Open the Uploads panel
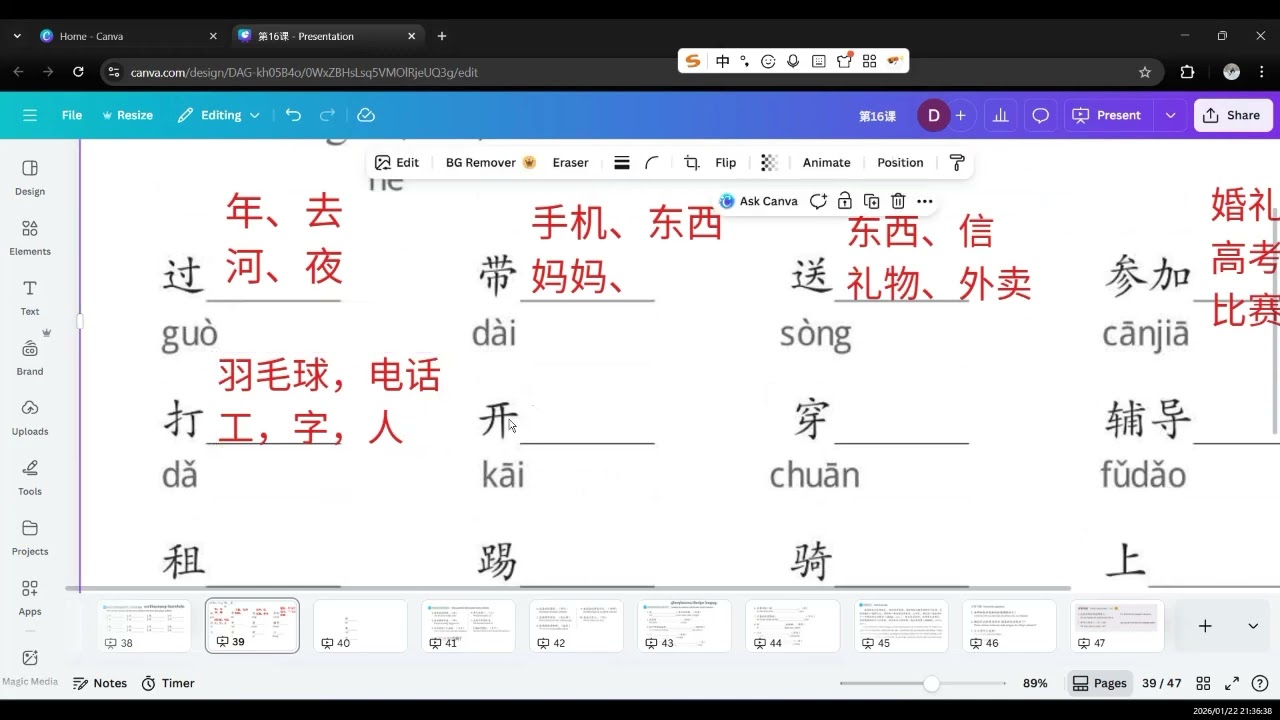The image size is (1280, 720). [30, 417]
